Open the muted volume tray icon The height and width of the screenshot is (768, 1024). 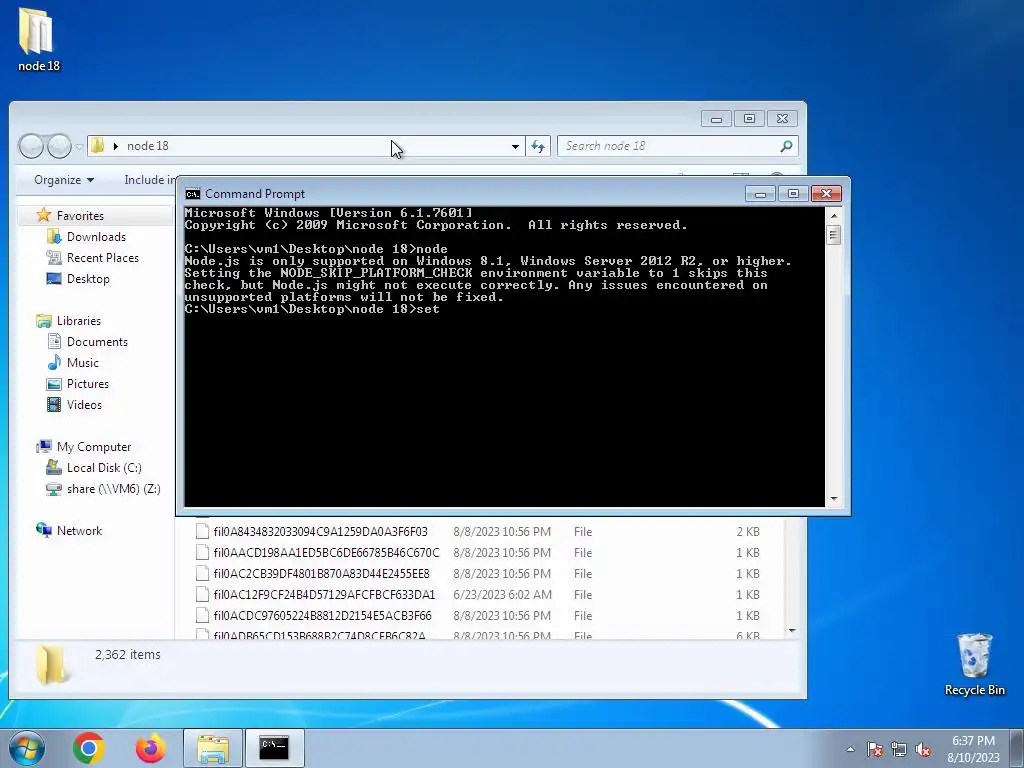tap(923, 749)
